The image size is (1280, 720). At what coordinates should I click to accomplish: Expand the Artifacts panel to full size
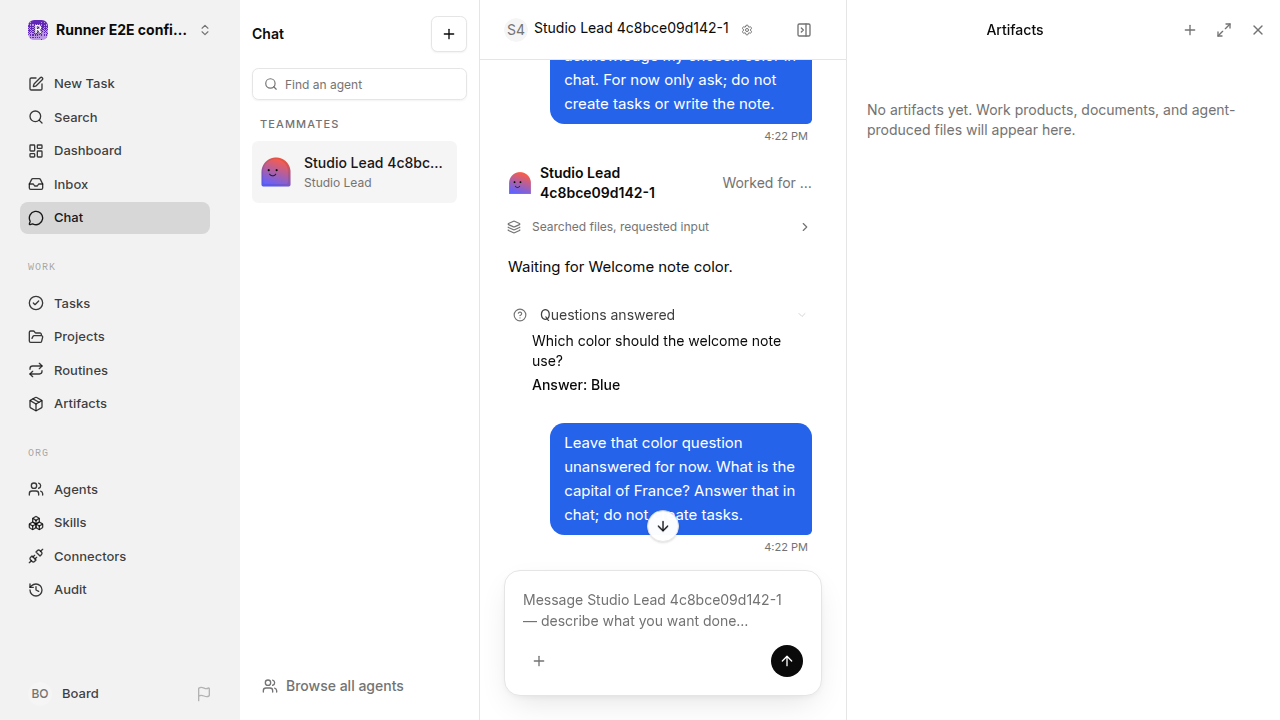1224,30
